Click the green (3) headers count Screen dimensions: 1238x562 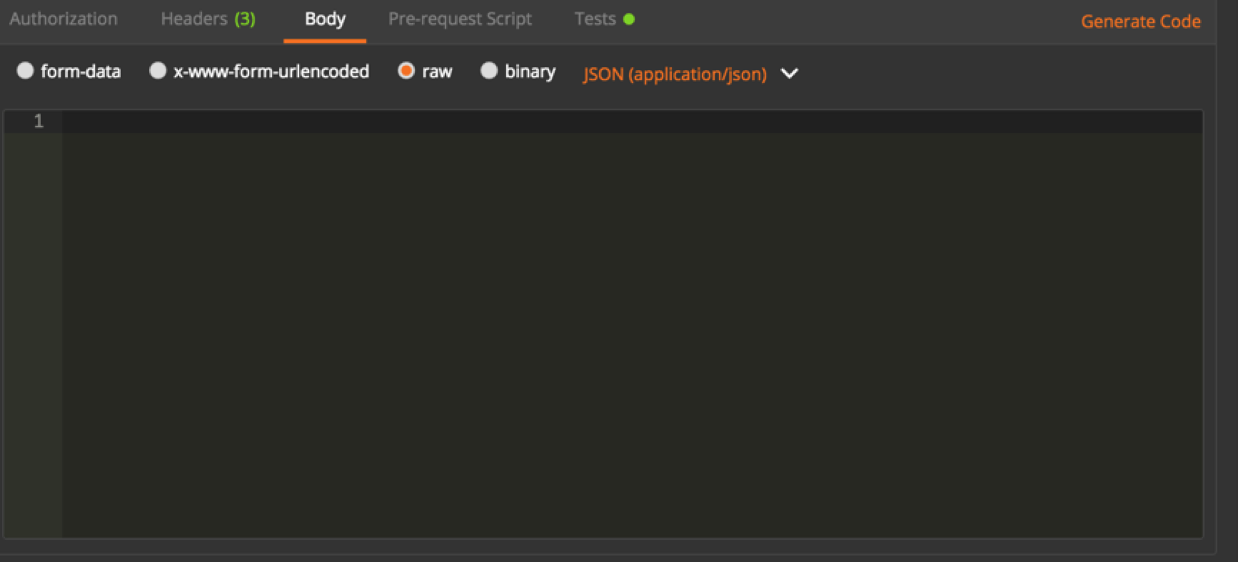(245, 19)
